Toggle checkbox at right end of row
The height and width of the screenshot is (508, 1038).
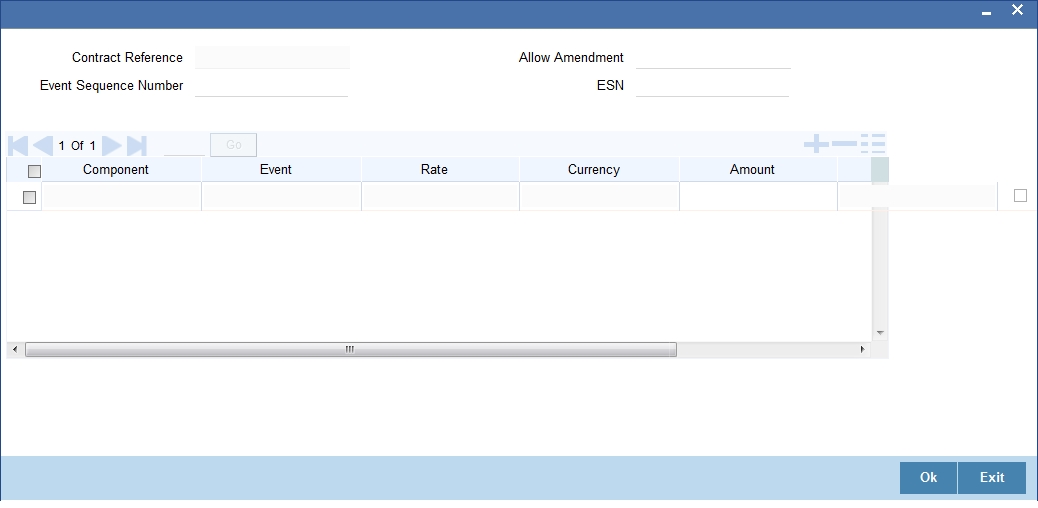coord(1020,195)
